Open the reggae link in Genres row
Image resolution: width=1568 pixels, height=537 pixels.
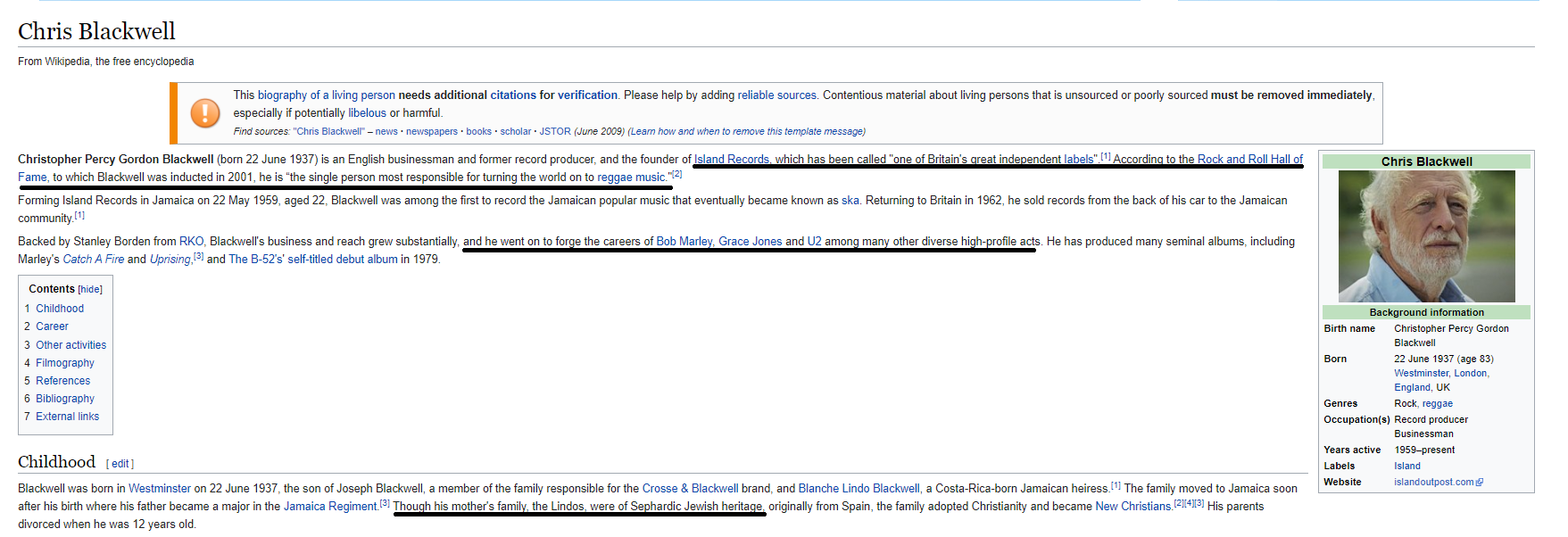coord(1438,404)
